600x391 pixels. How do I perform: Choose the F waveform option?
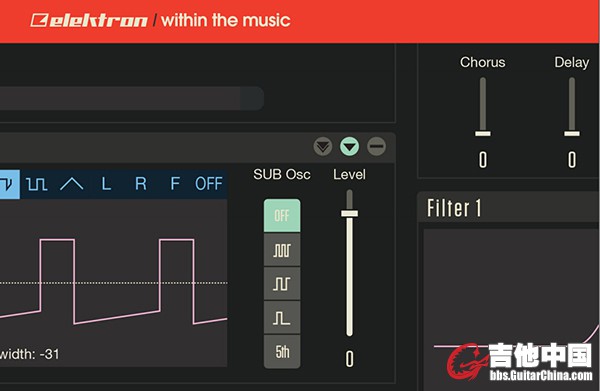[175, 184]
